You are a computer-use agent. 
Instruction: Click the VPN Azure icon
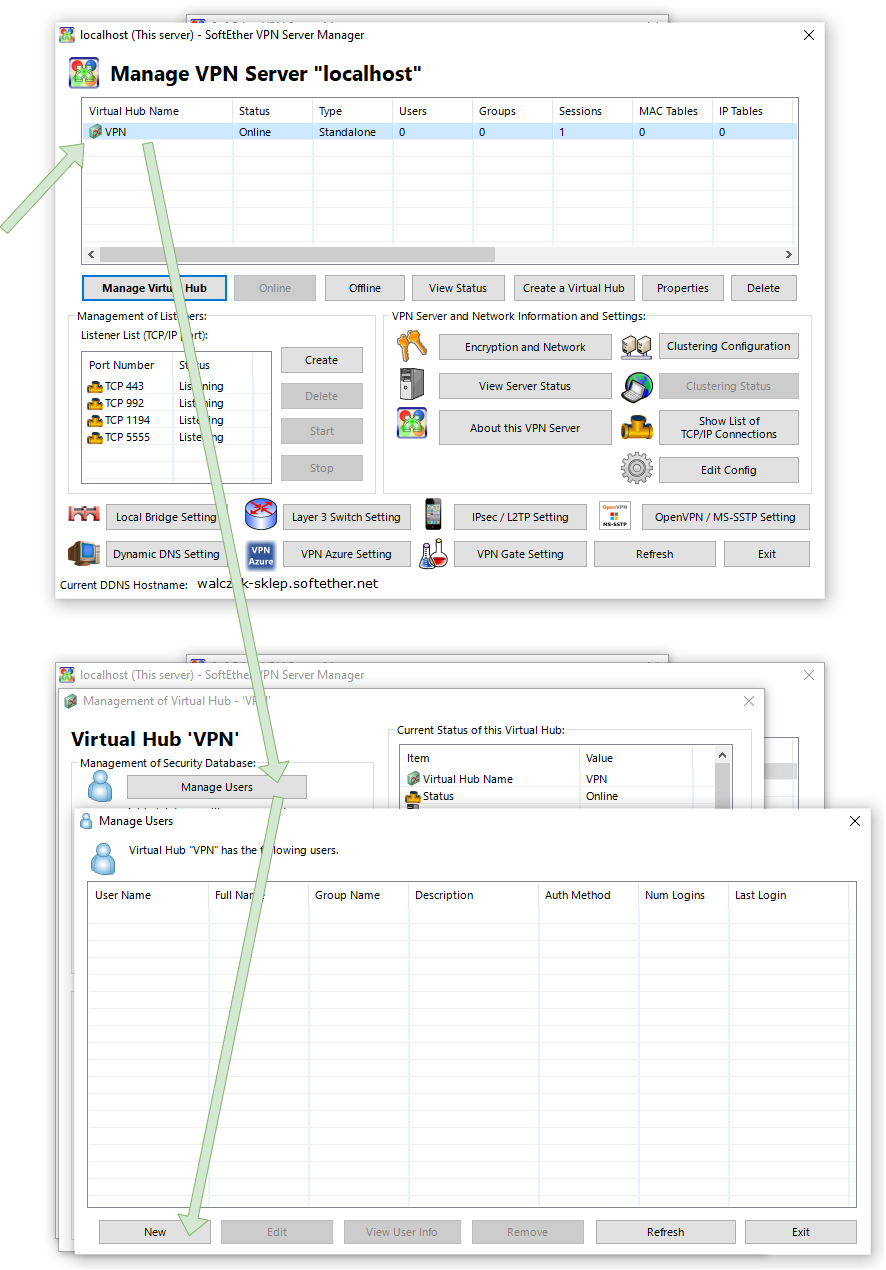click(260, 554)
